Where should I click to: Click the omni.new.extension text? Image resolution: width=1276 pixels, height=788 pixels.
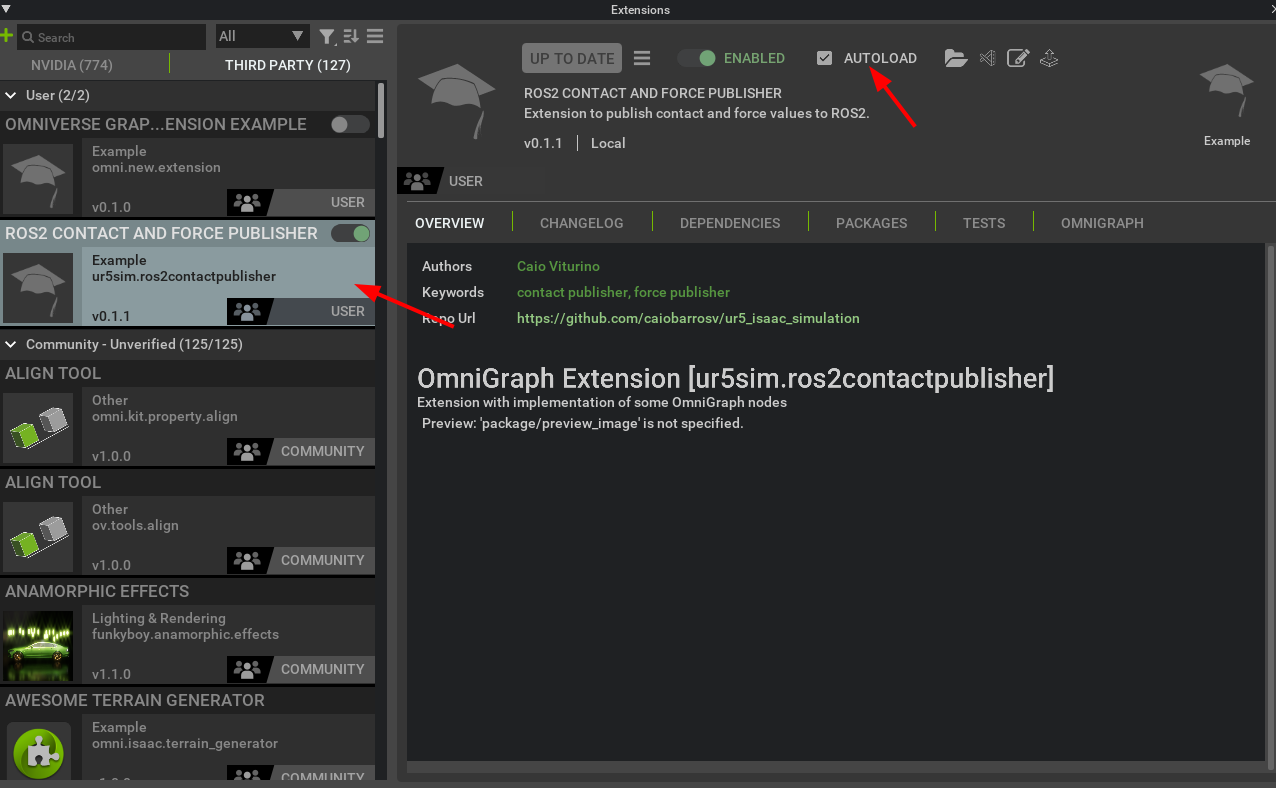[156, 167]
